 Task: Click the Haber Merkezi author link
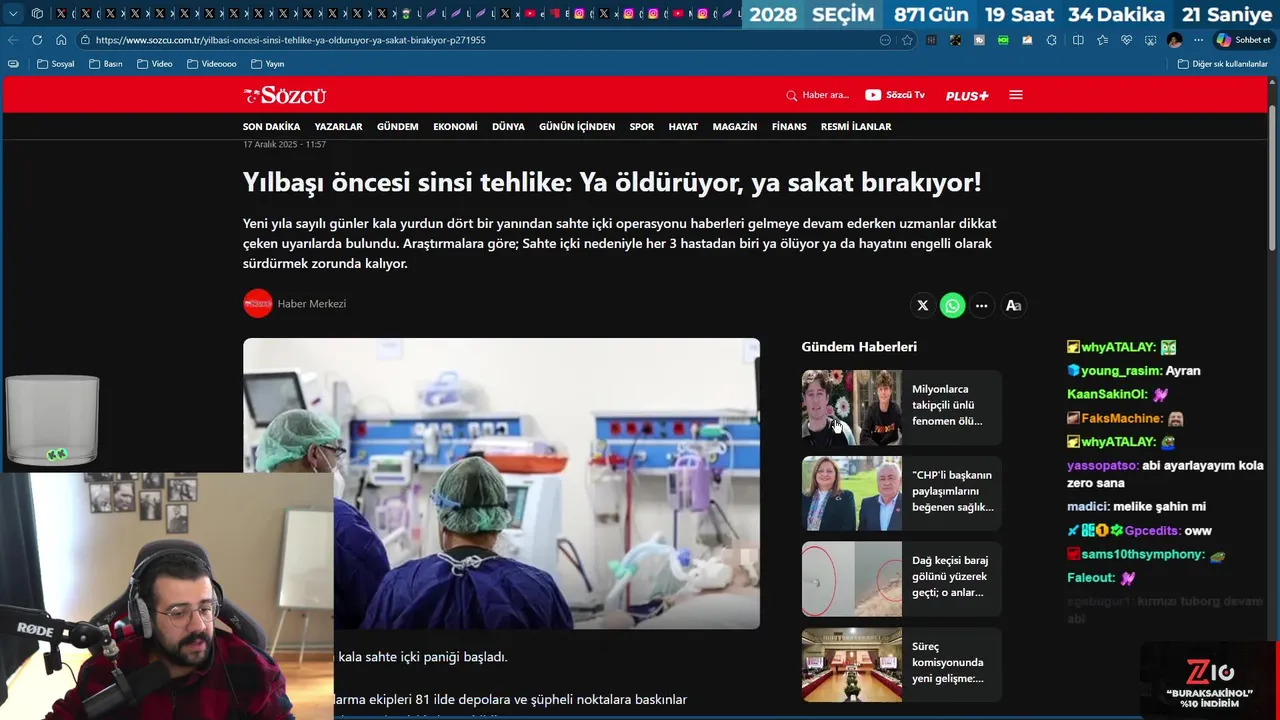click(x=312, y=304)
